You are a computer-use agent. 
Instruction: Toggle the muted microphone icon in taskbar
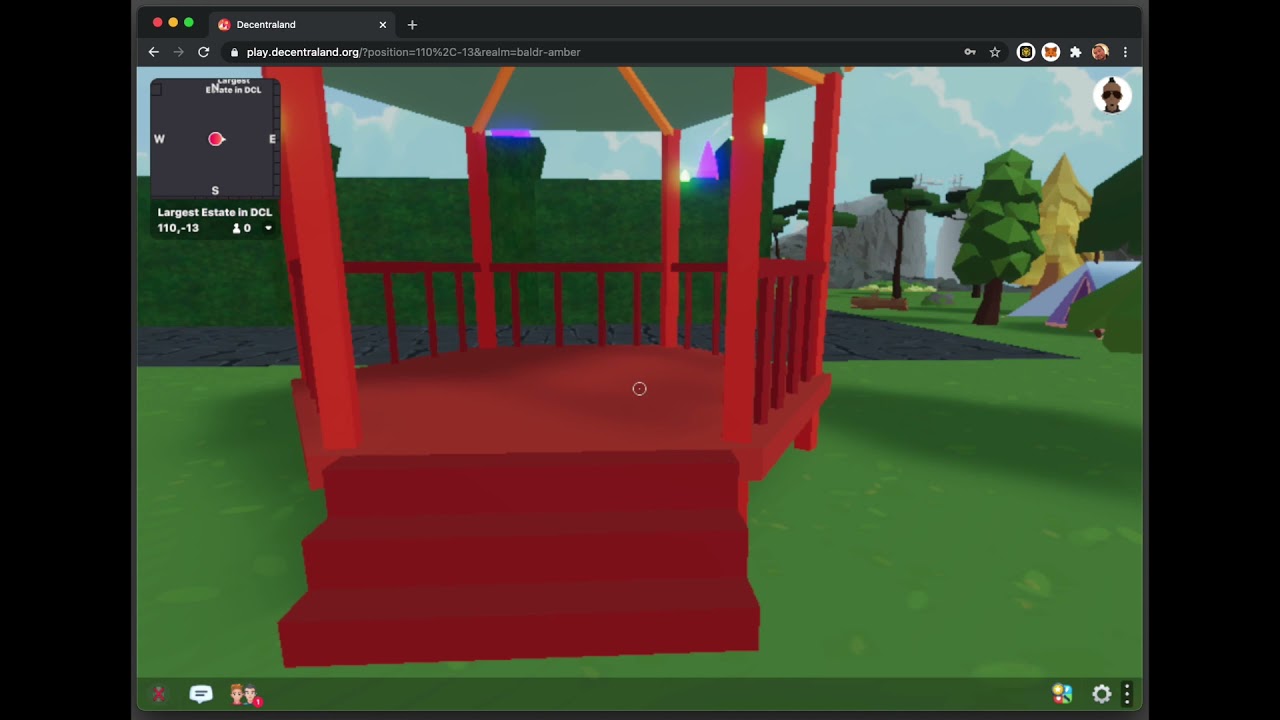pyautogui.click(x=158, y=694)
